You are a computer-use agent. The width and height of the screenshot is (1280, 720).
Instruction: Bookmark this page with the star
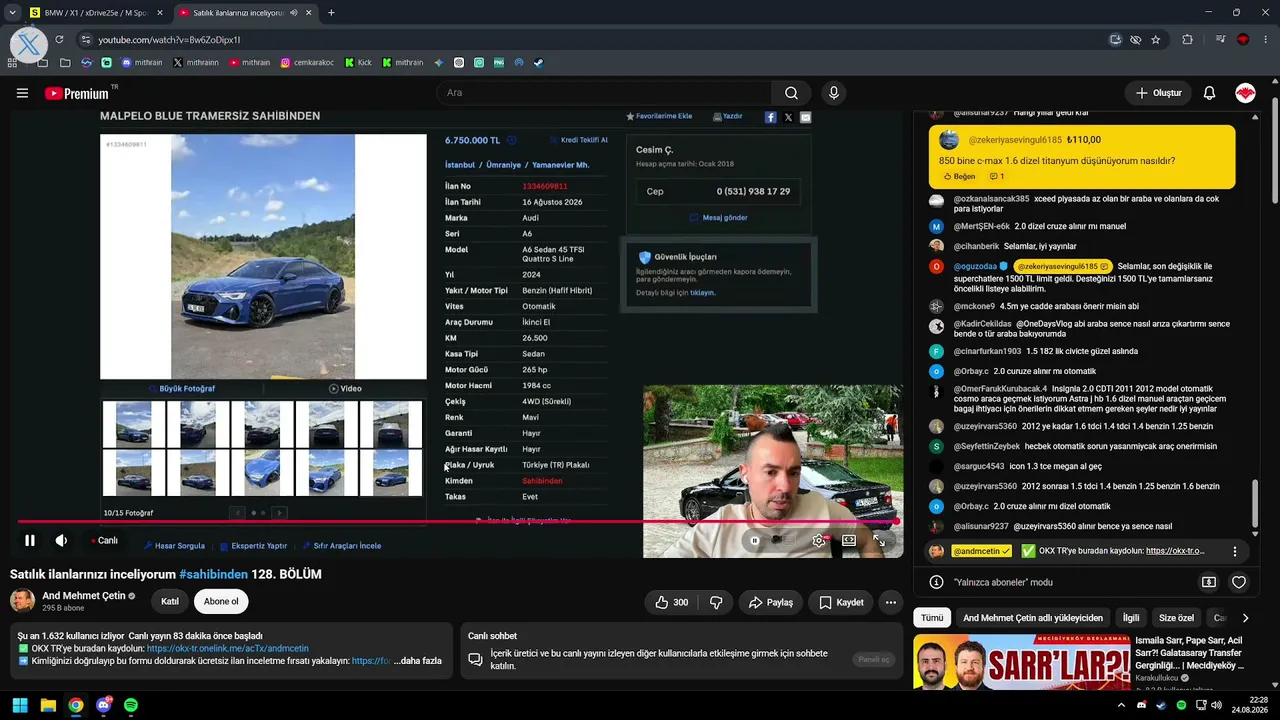point(1156,40)
